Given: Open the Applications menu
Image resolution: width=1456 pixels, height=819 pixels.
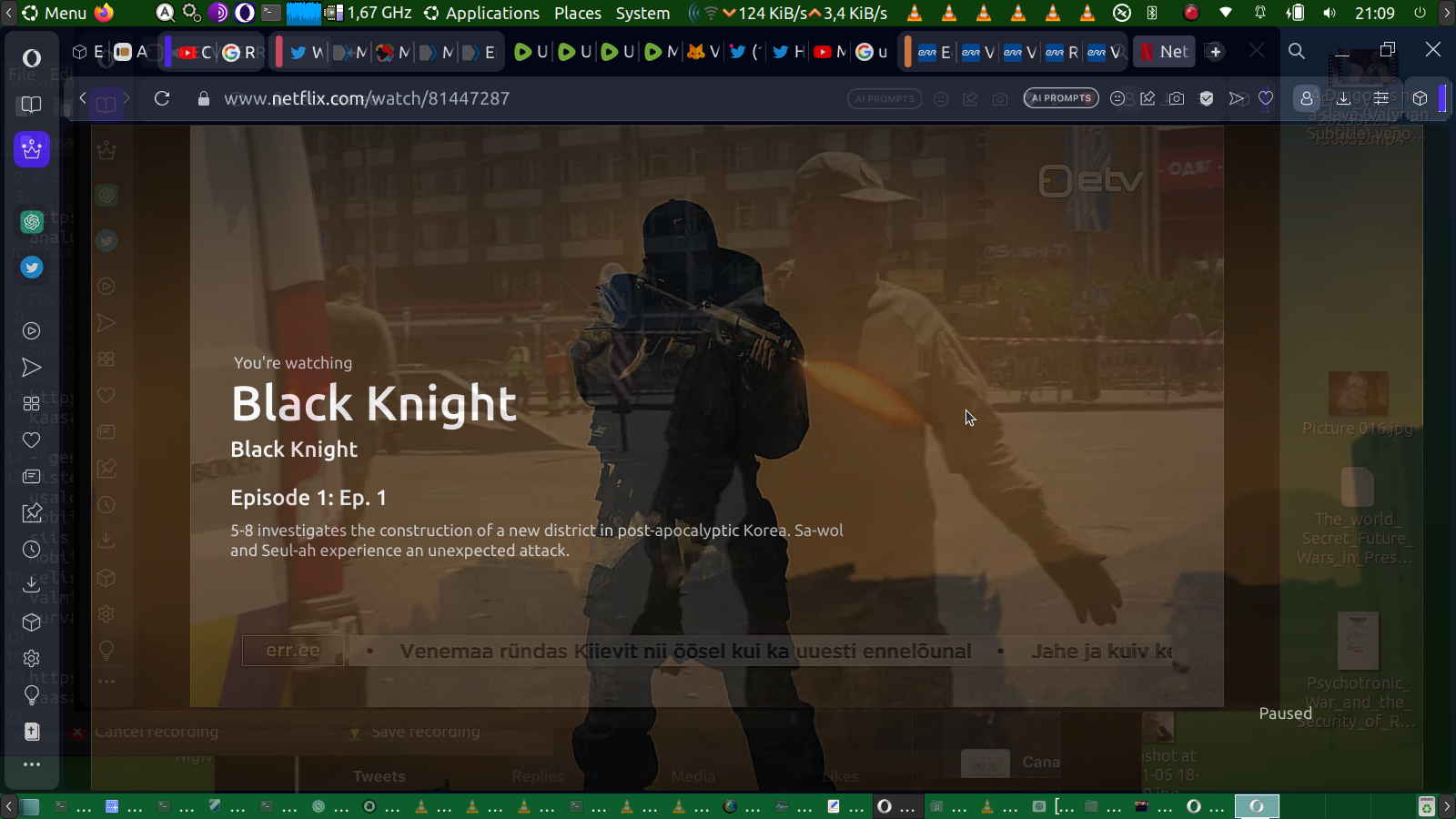Looking at the screenshot, I should tap(482, 13).
